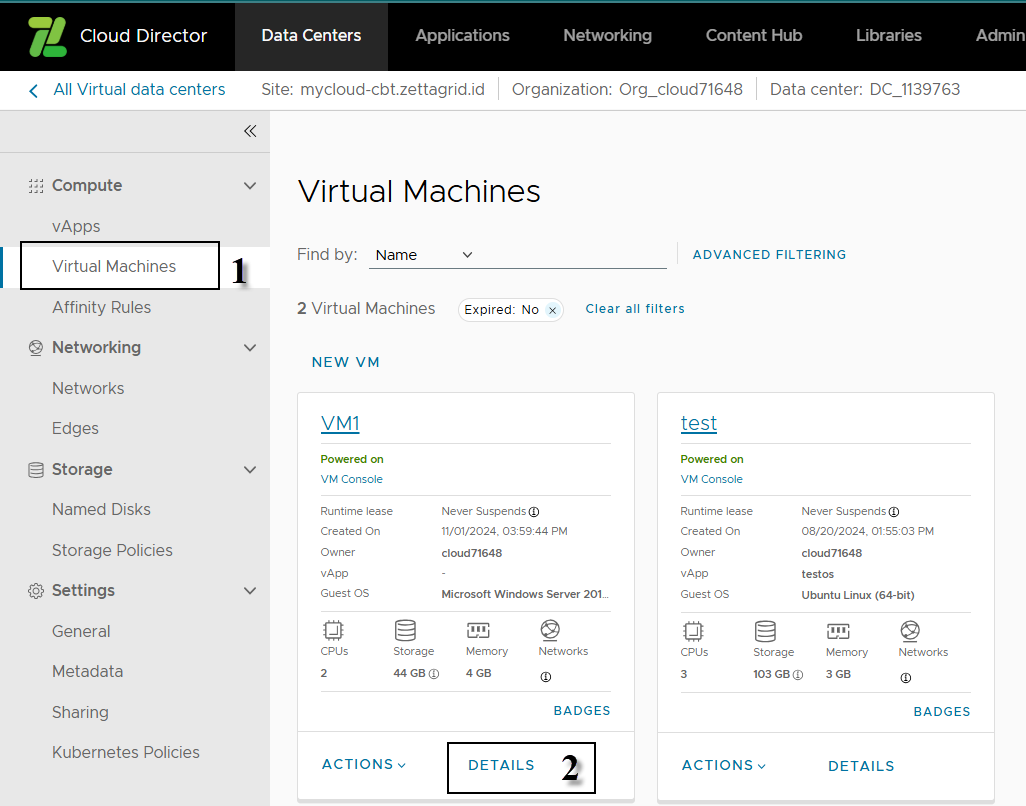This screenshot has height=806, width=1026.
Task: Click the info icon beside VM1 Never Suspends
Action: click(534, 512)
